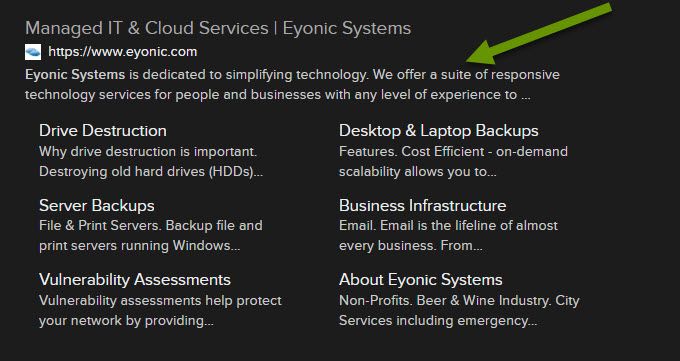Screen dimensions: 680x361
Task: Visit the About Eyonic Systems sitelink
Action: [421, 280]
